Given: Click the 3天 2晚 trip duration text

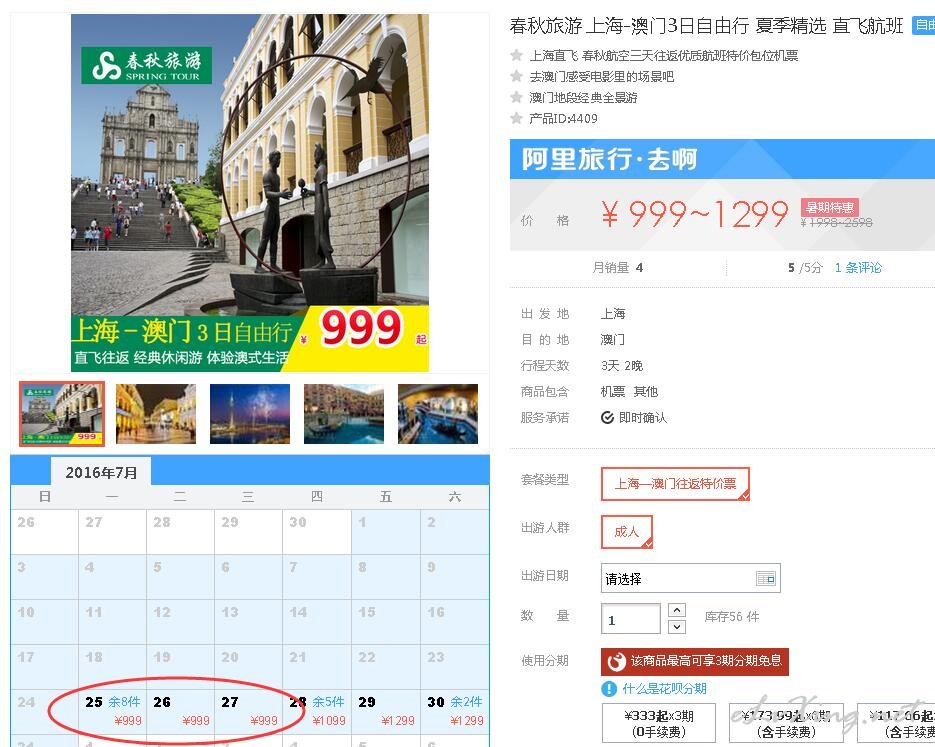Looking at the screenshot, I should tap(621, 365).
